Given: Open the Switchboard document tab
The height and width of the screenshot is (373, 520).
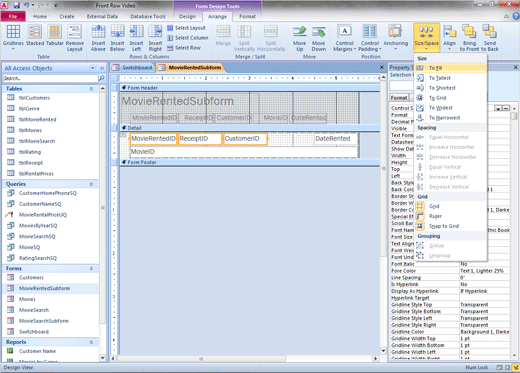Looking at the screenshot, I should [x=133, y=68].
